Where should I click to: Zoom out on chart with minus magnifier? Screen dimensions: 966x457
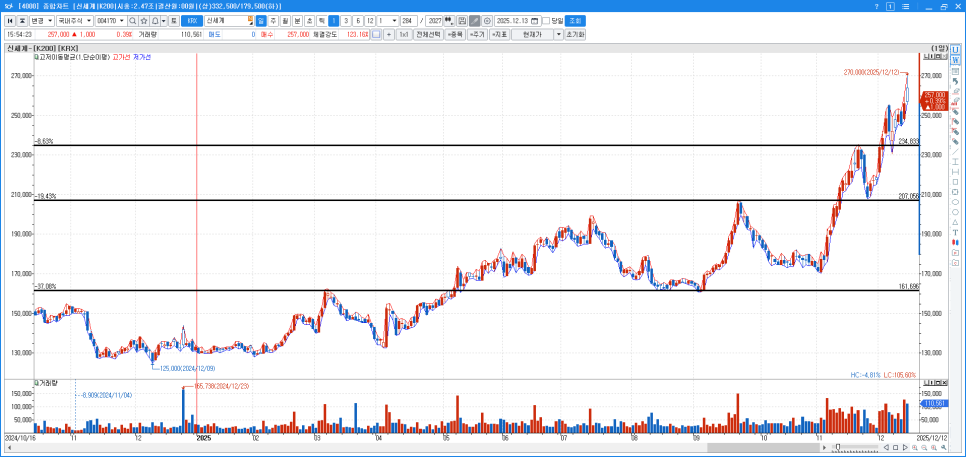(923, 448)
